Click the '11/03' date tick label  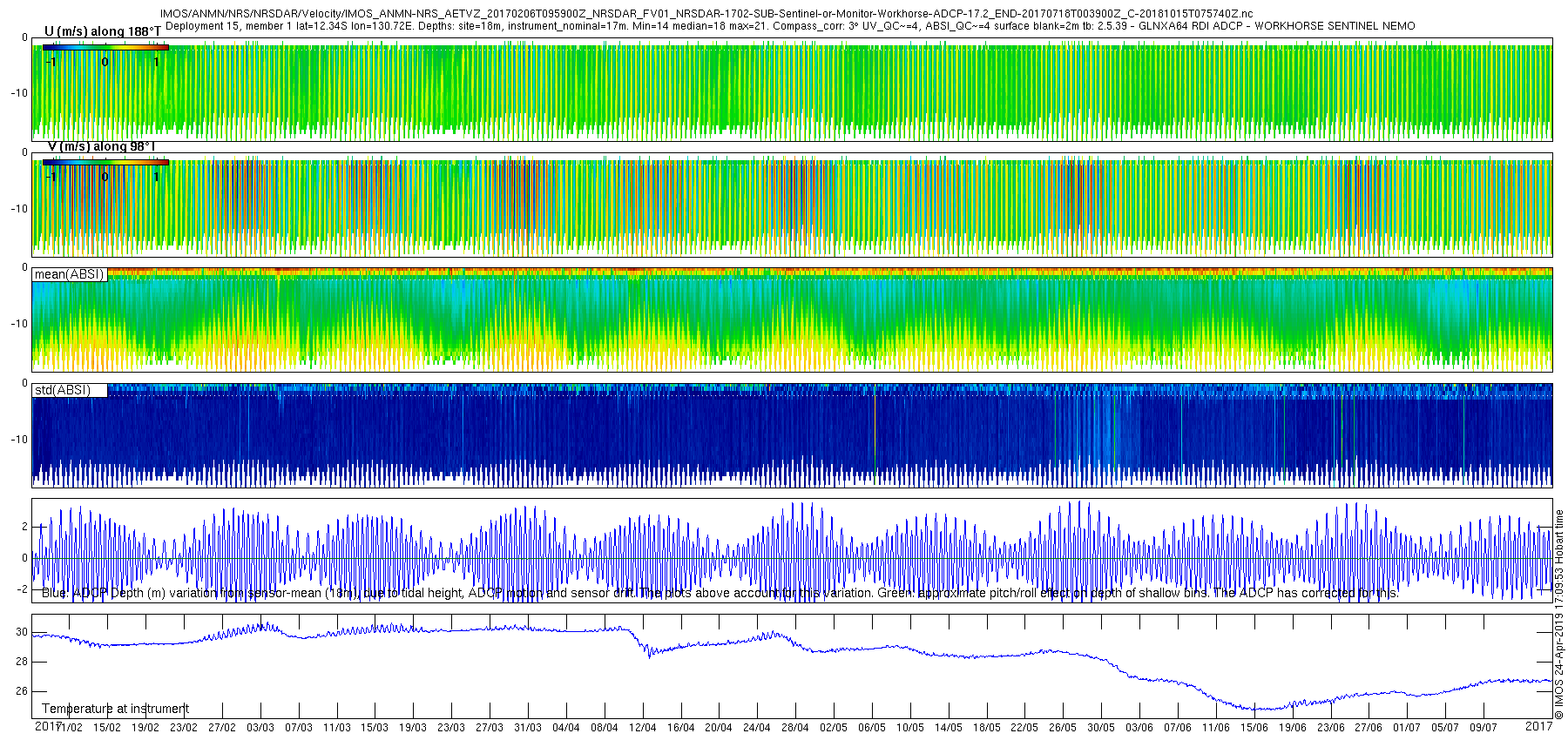pos(337,728)
